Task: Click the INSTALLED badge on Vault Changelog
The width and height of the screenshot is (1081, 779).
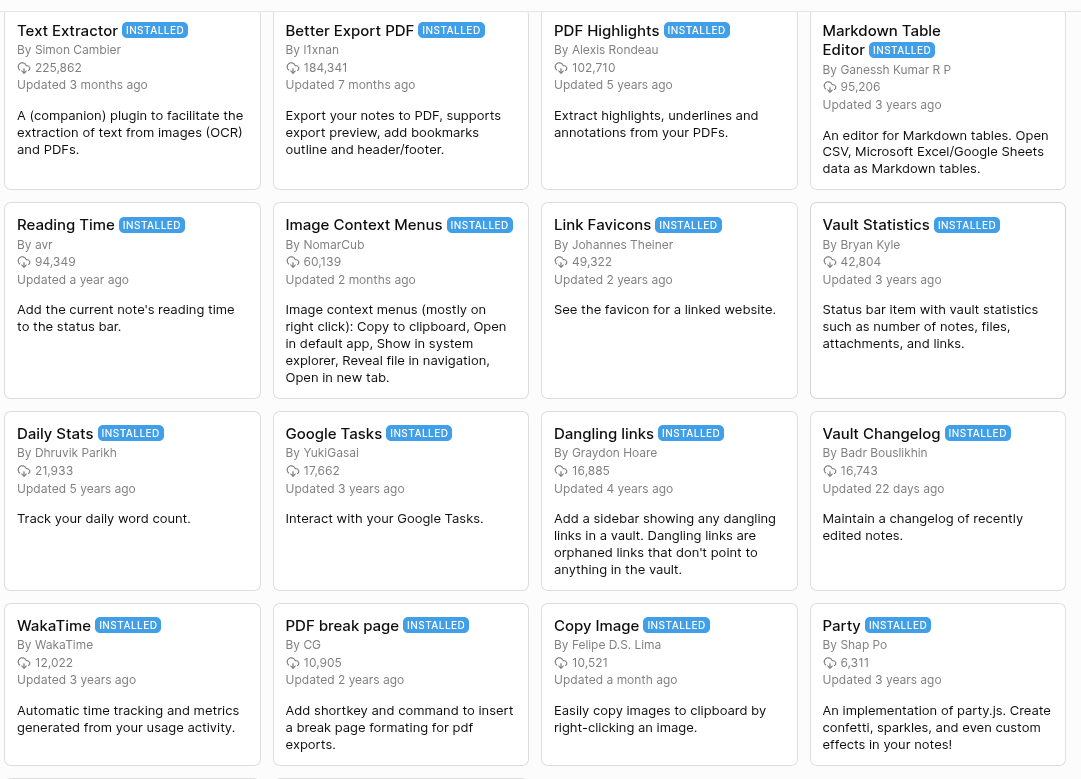Action: 977,434
